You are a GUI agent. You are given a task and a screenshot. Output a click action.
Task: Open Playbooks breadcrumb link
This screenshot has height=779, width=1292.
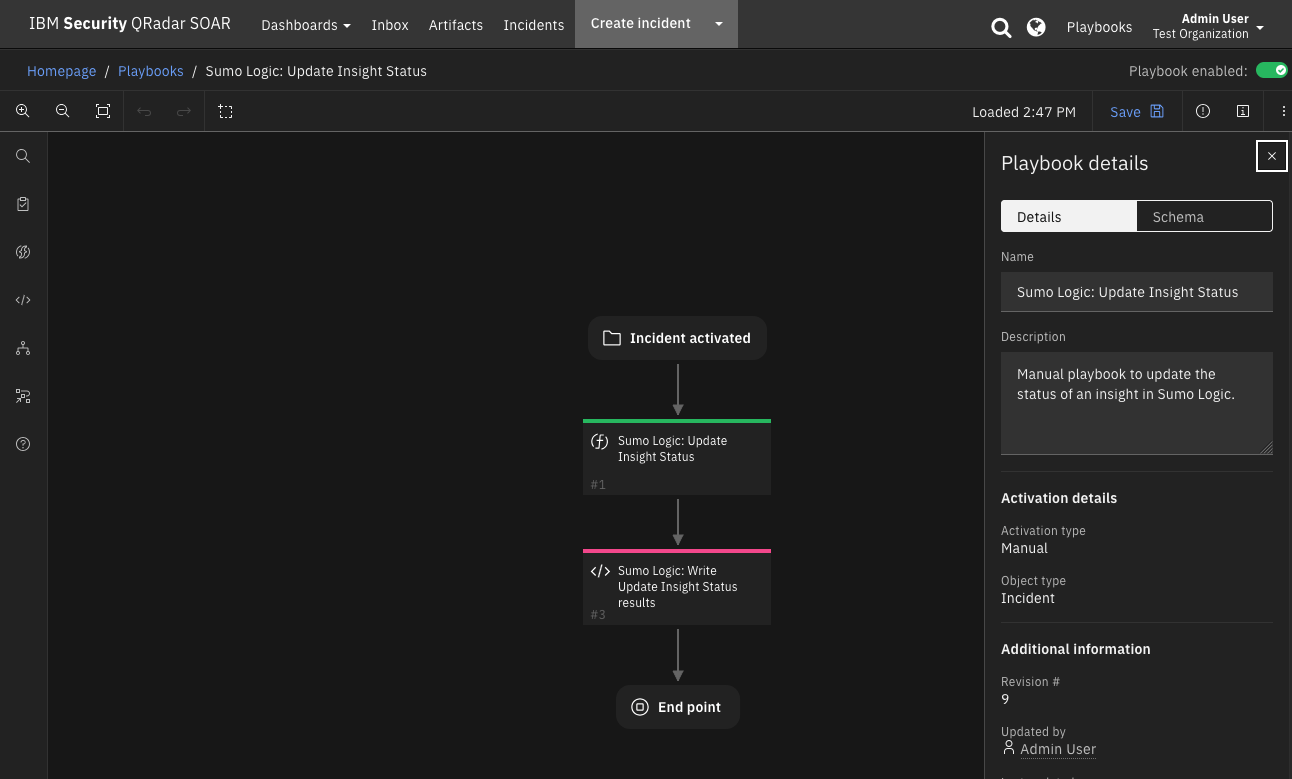151,71
